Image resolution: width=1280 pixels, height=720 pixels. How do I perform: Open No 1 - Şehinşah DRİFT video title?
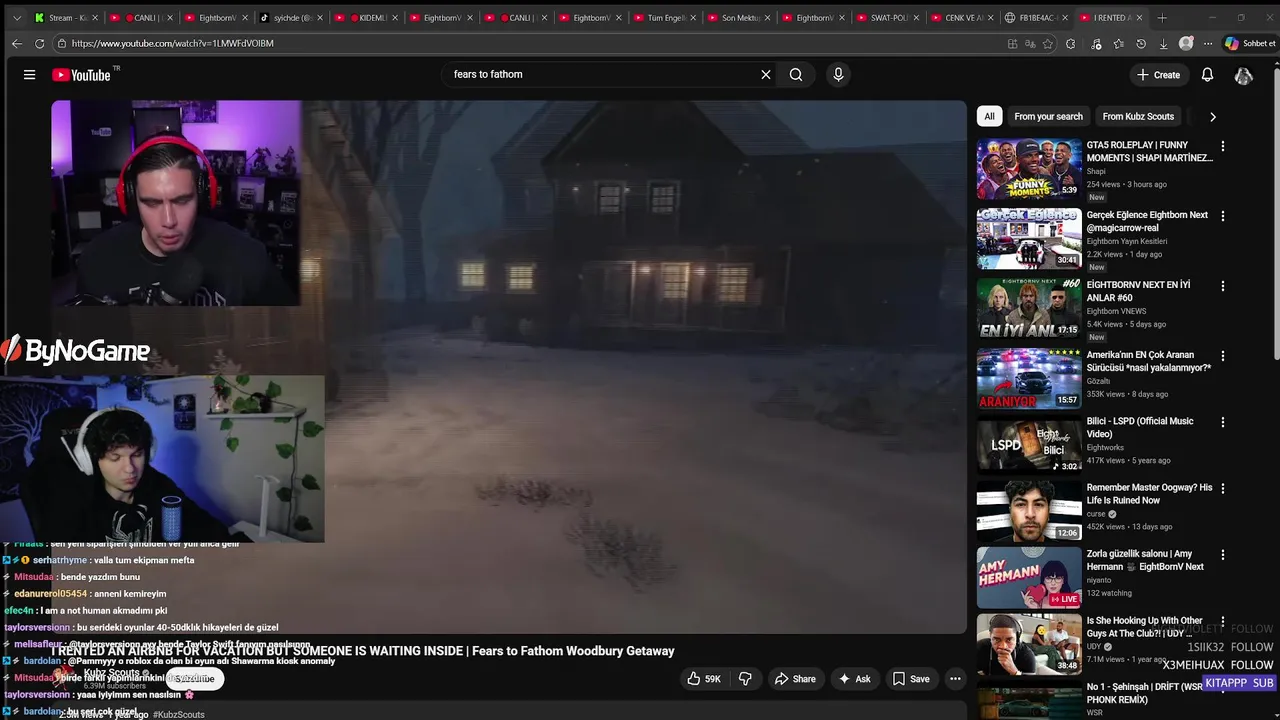[x=1145, y=693]
